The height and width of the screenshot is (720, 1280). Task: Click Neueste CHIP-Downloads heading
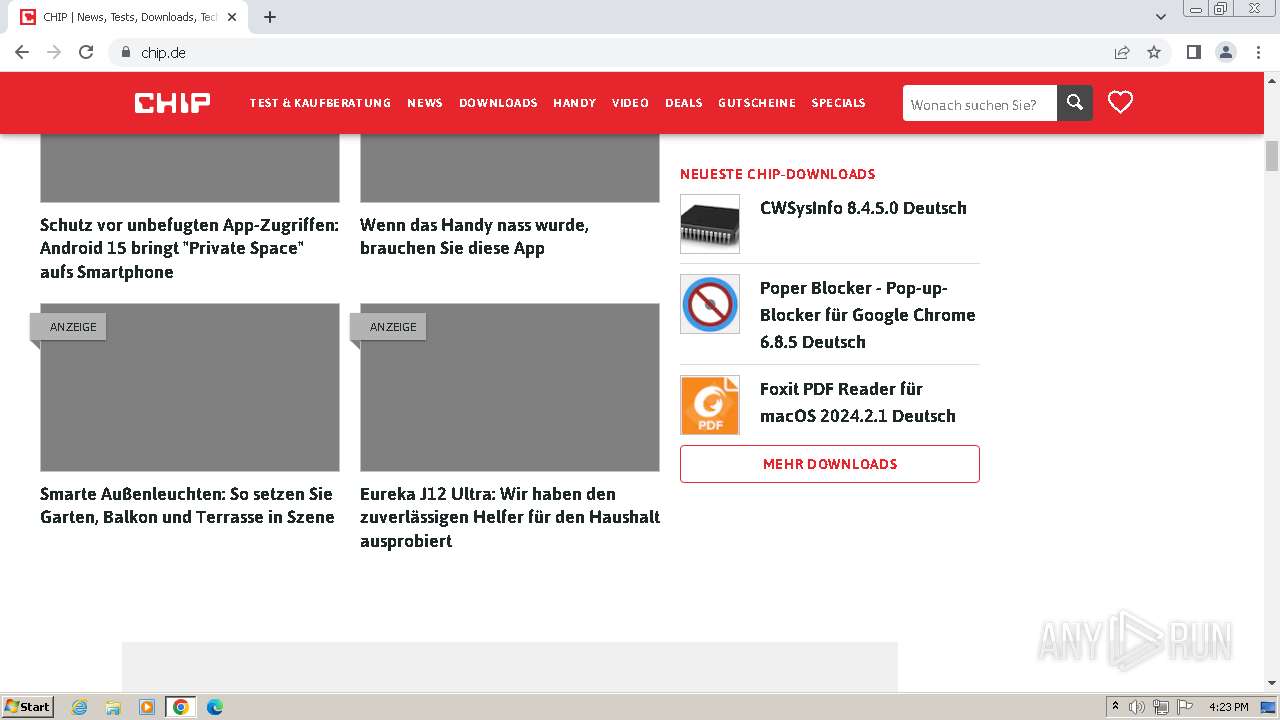pyautogui.click(x=778, y=174)
